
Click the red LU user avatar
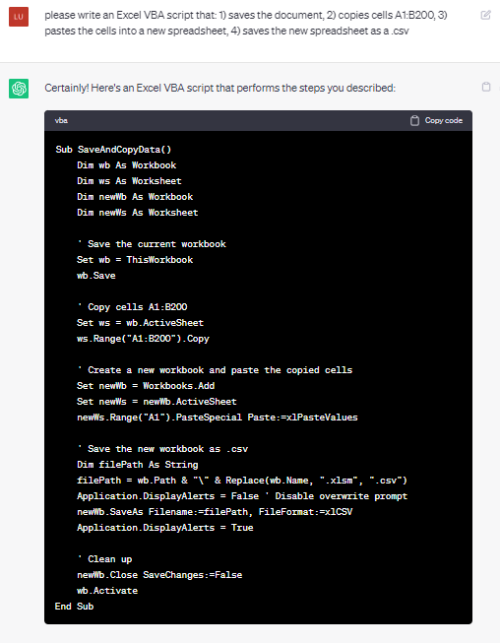tap(19, 17)
